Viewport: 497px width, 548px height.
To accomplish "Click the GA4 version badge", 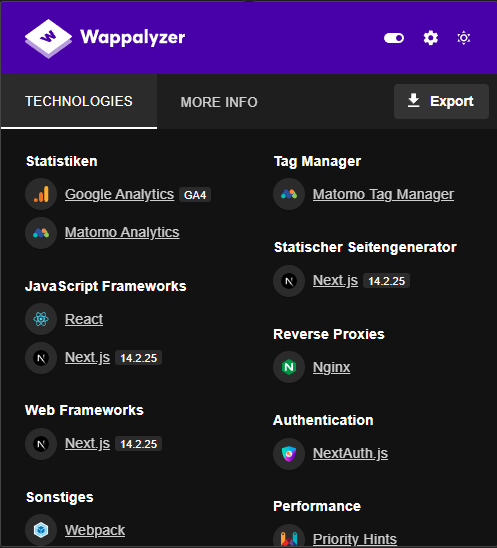I will (x=195, y=195).
